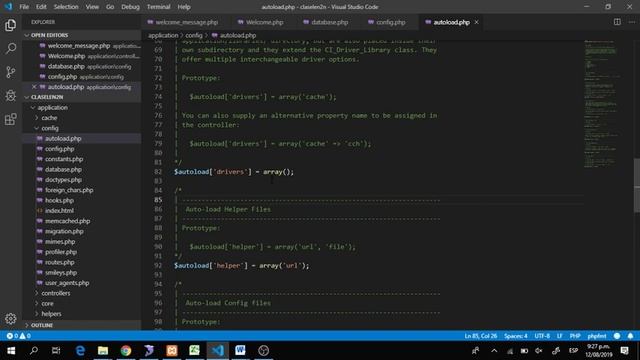The width and height of the screenshot is (640, 360).
Task: Show hidden system tray icons
Action: pos(494,351)
